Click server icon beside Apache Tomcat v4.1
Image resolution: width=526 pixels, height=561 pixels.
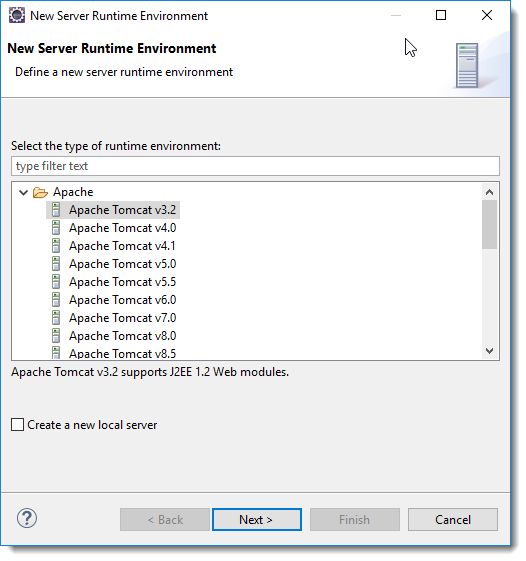coord(56,246)
